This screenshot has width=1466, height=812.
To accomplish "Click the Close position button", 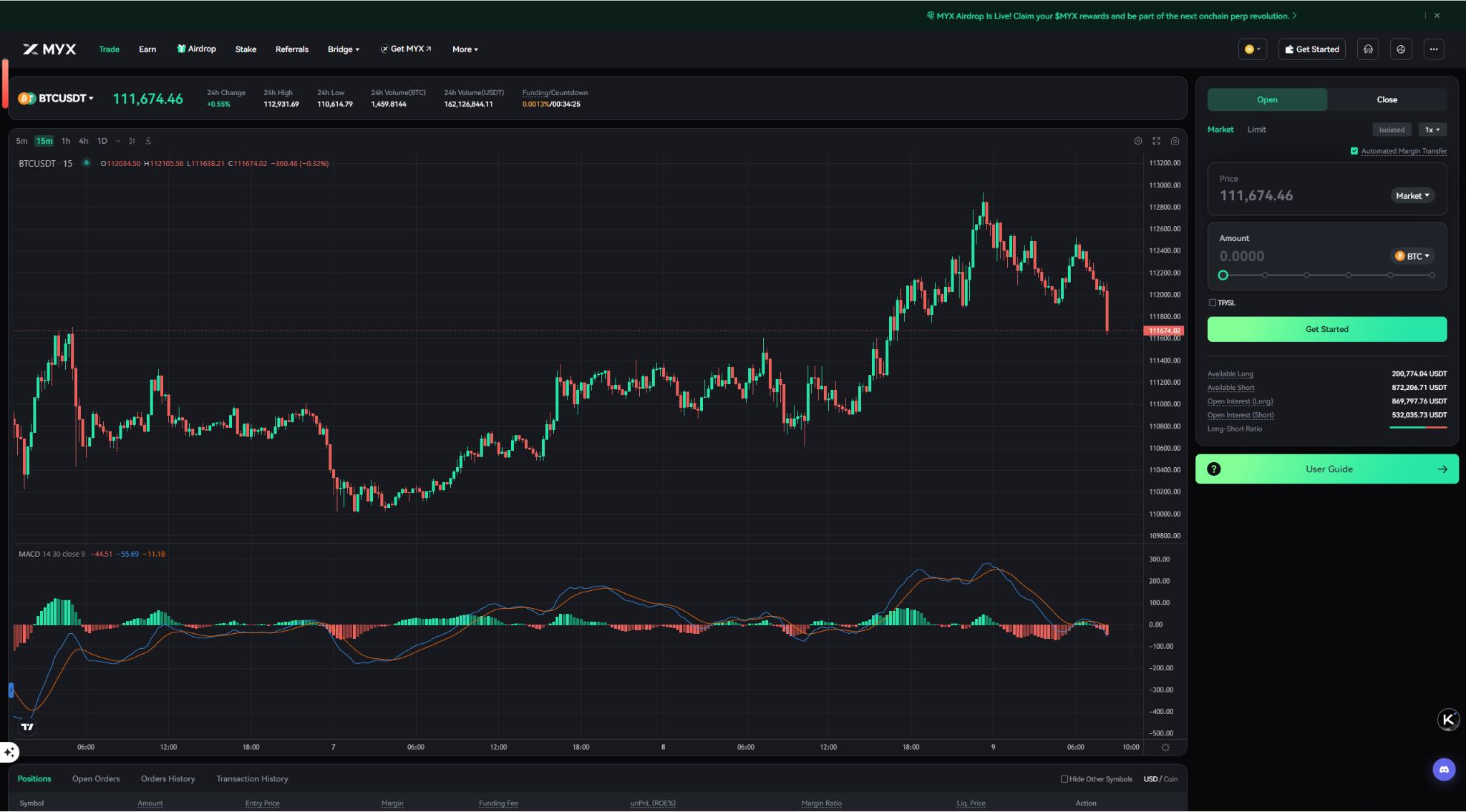I will tap(1387, 99).
